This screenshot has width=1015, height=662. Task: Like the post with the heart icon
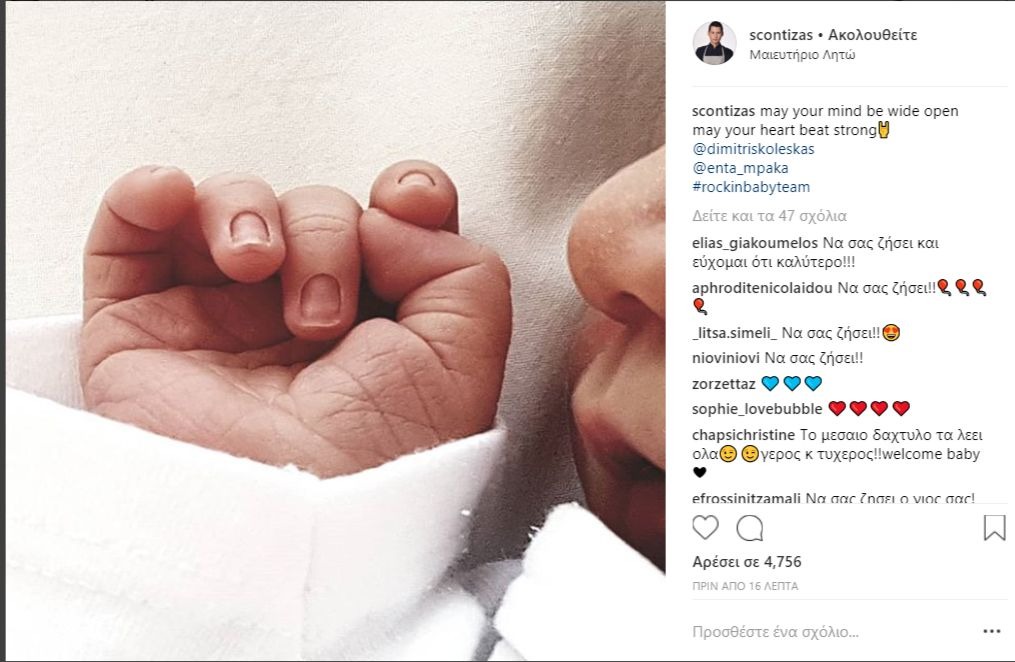click(x=705, y=528)
